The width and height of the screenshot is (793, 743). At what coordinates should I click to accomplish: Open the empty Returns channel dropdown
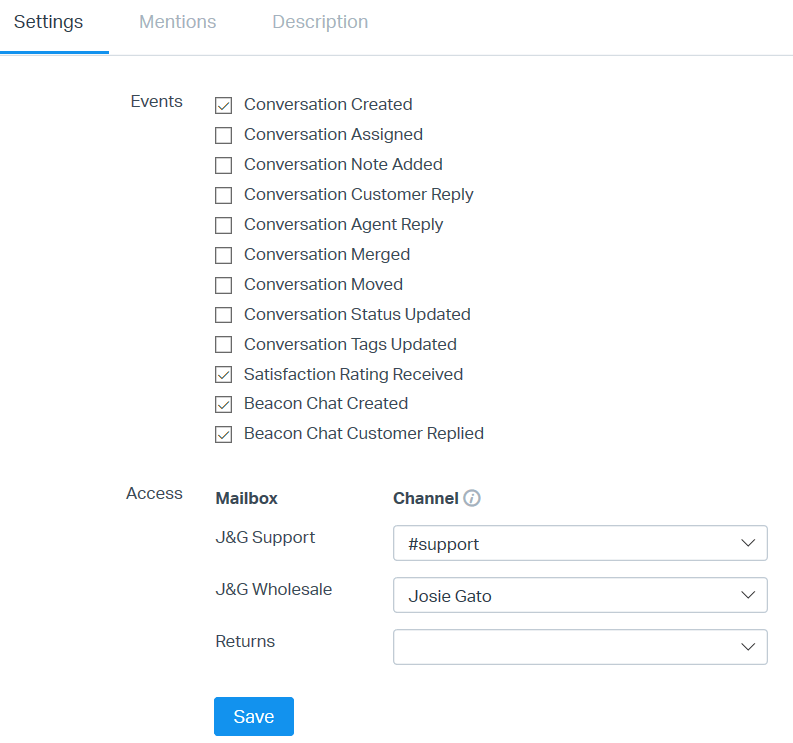click(580, 647)
